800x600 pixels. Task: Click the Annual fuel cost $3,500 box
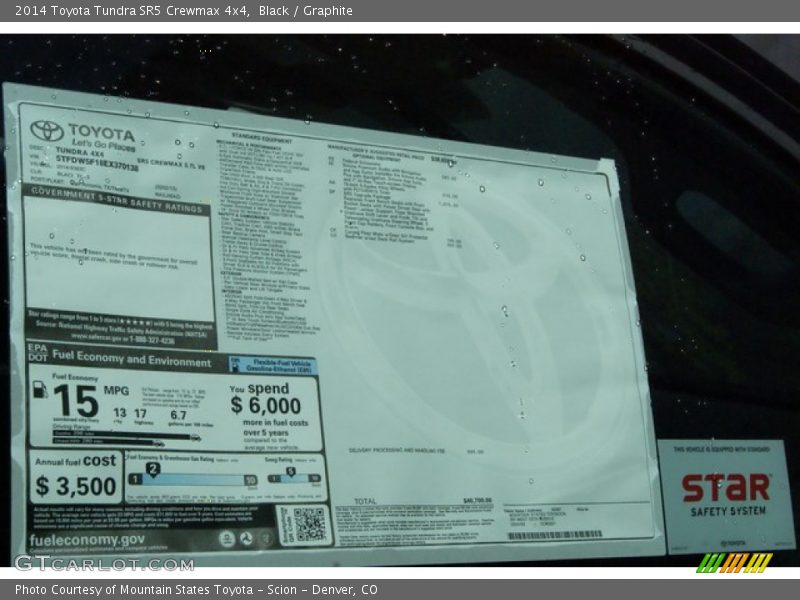pyautogui.click(x=76, y=477)
